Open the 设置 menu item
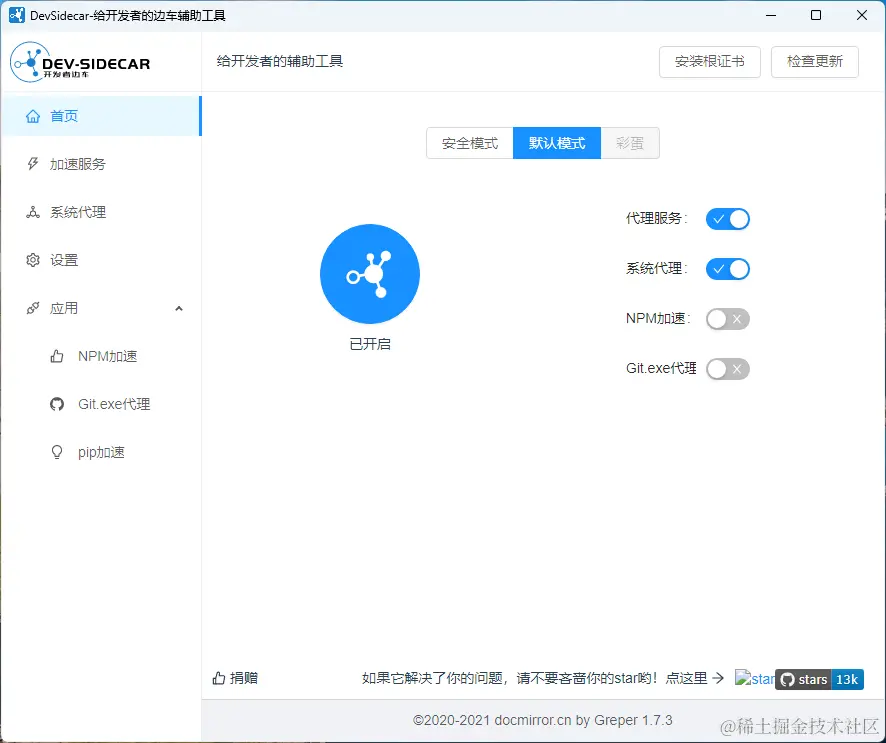The image size is (886, 743). (101, 260)
